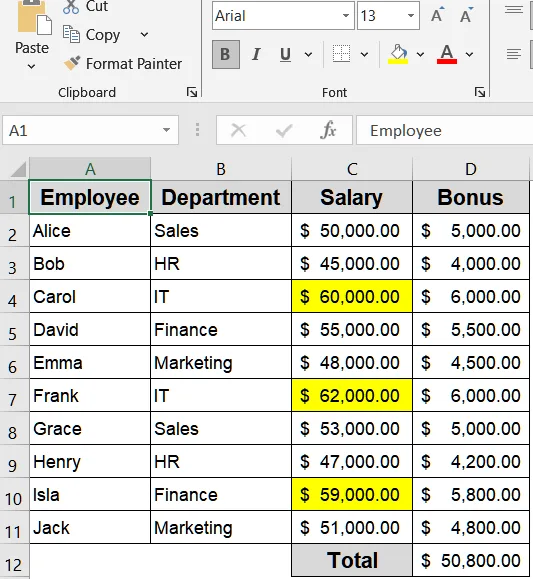
Task: Click the $45,000.00 salary cell
Action: point(352,264)
